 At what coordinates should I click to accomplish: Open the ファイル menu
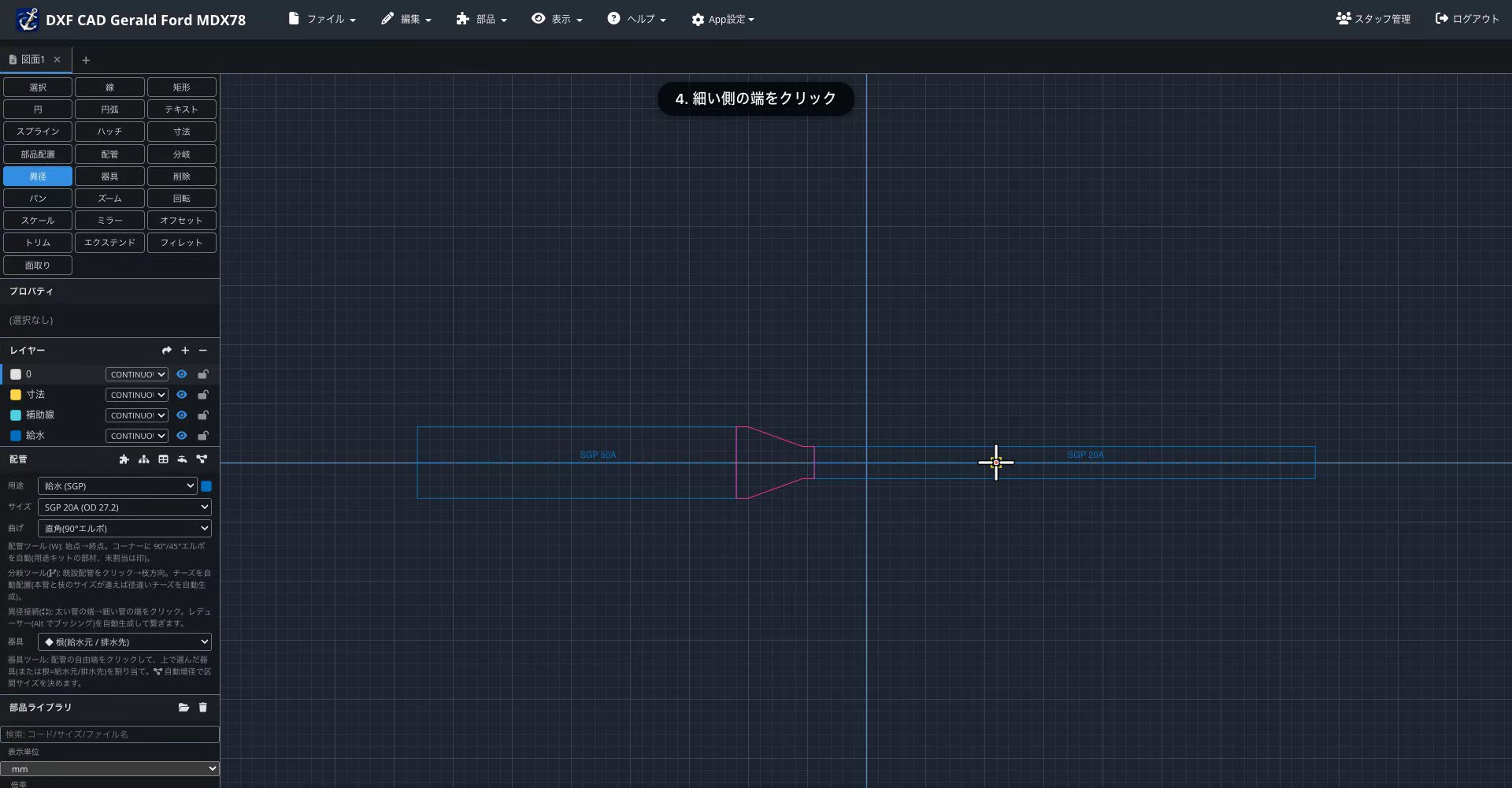322,19
